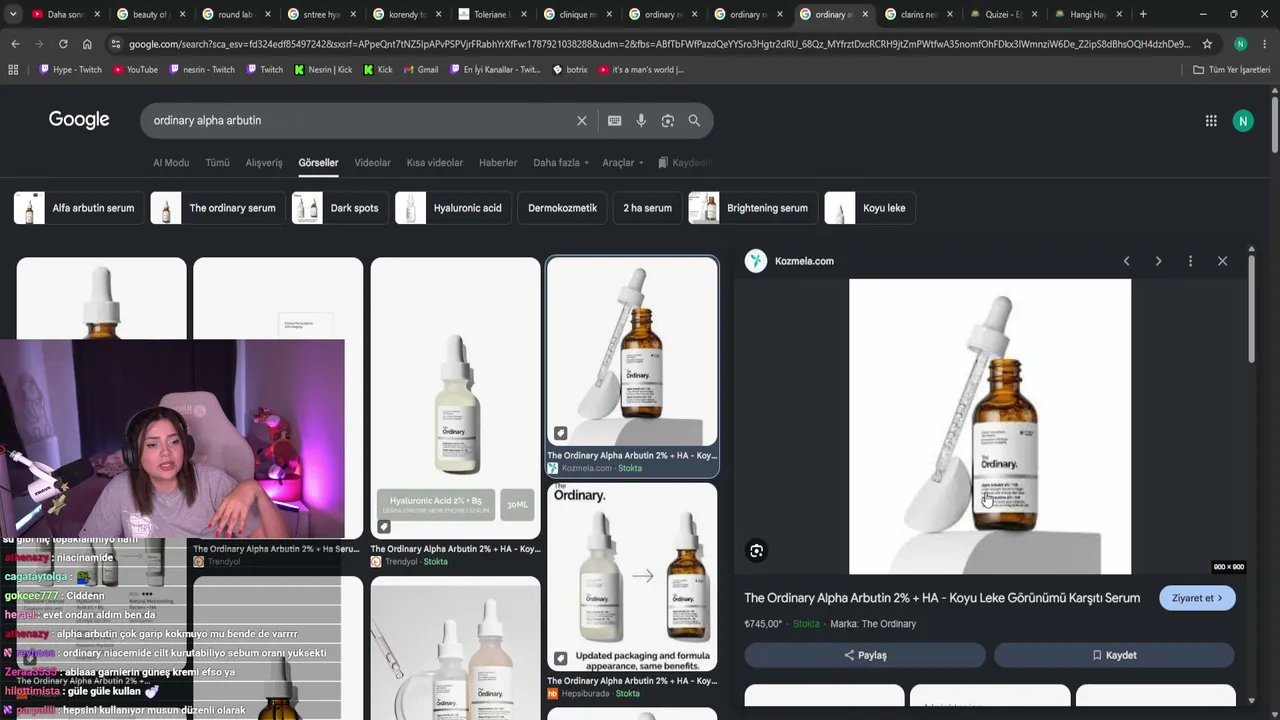Click the browser forward arrow
This screenshot has height=720, width=1280.
(39, 44)
